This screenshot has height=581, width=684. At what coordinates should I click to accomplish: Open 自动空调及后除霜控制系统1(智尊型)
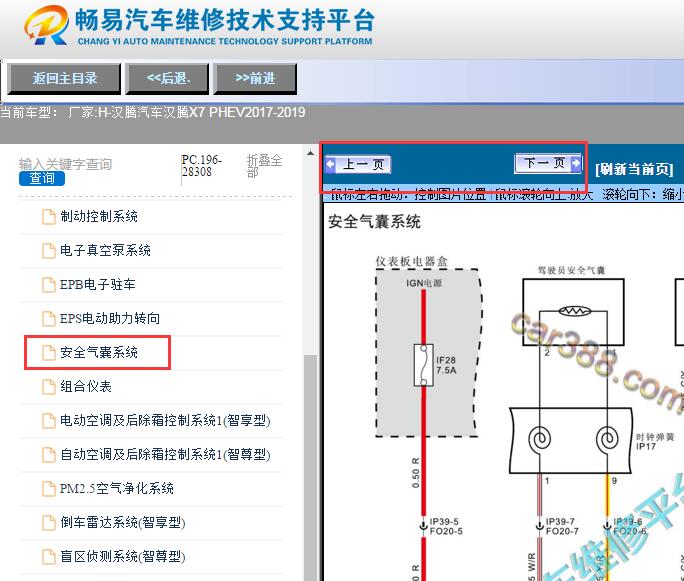[x=165, y=455]
